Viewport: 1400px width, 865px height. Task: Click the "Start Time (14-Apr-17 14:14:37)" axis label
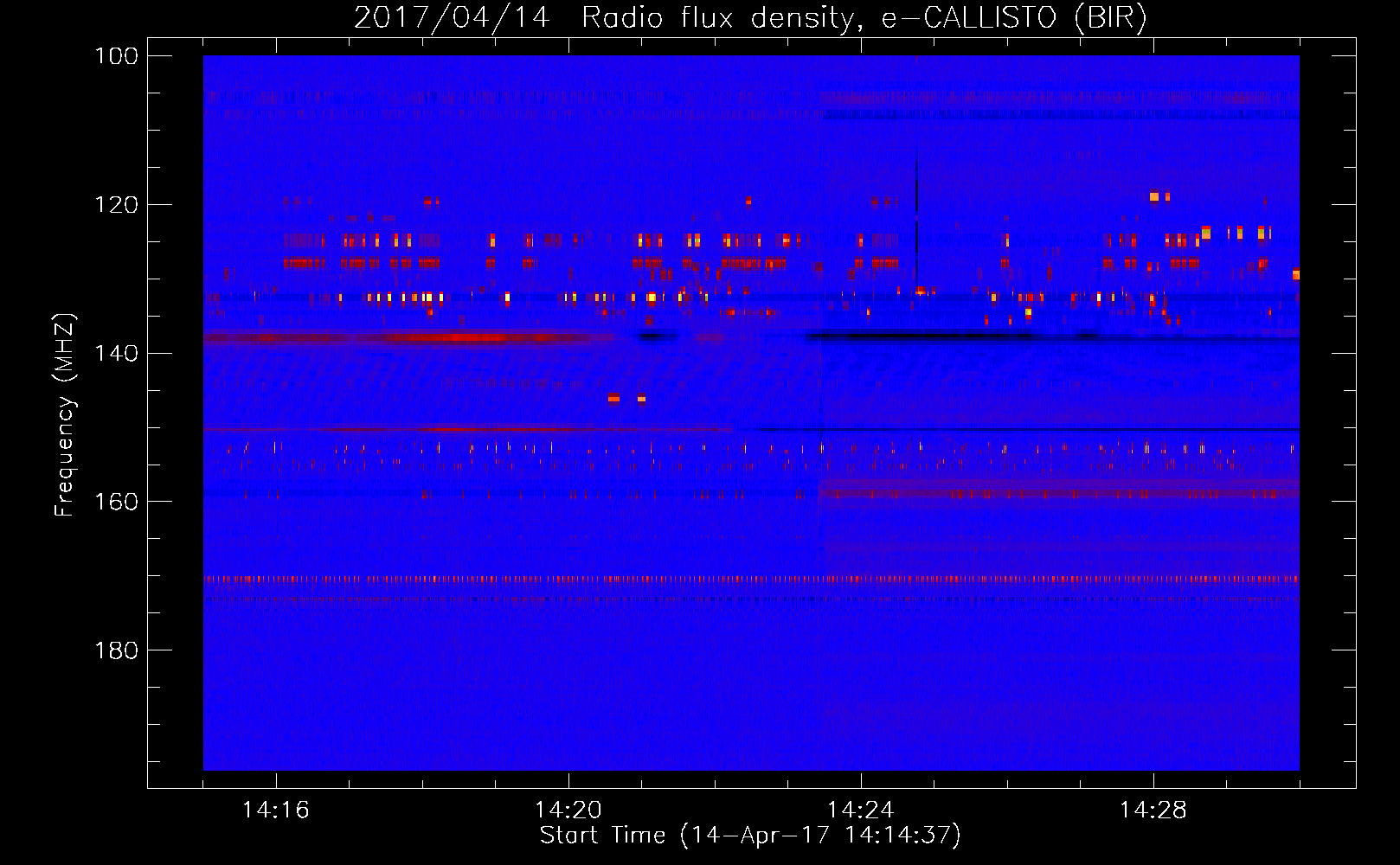[750, 836]
